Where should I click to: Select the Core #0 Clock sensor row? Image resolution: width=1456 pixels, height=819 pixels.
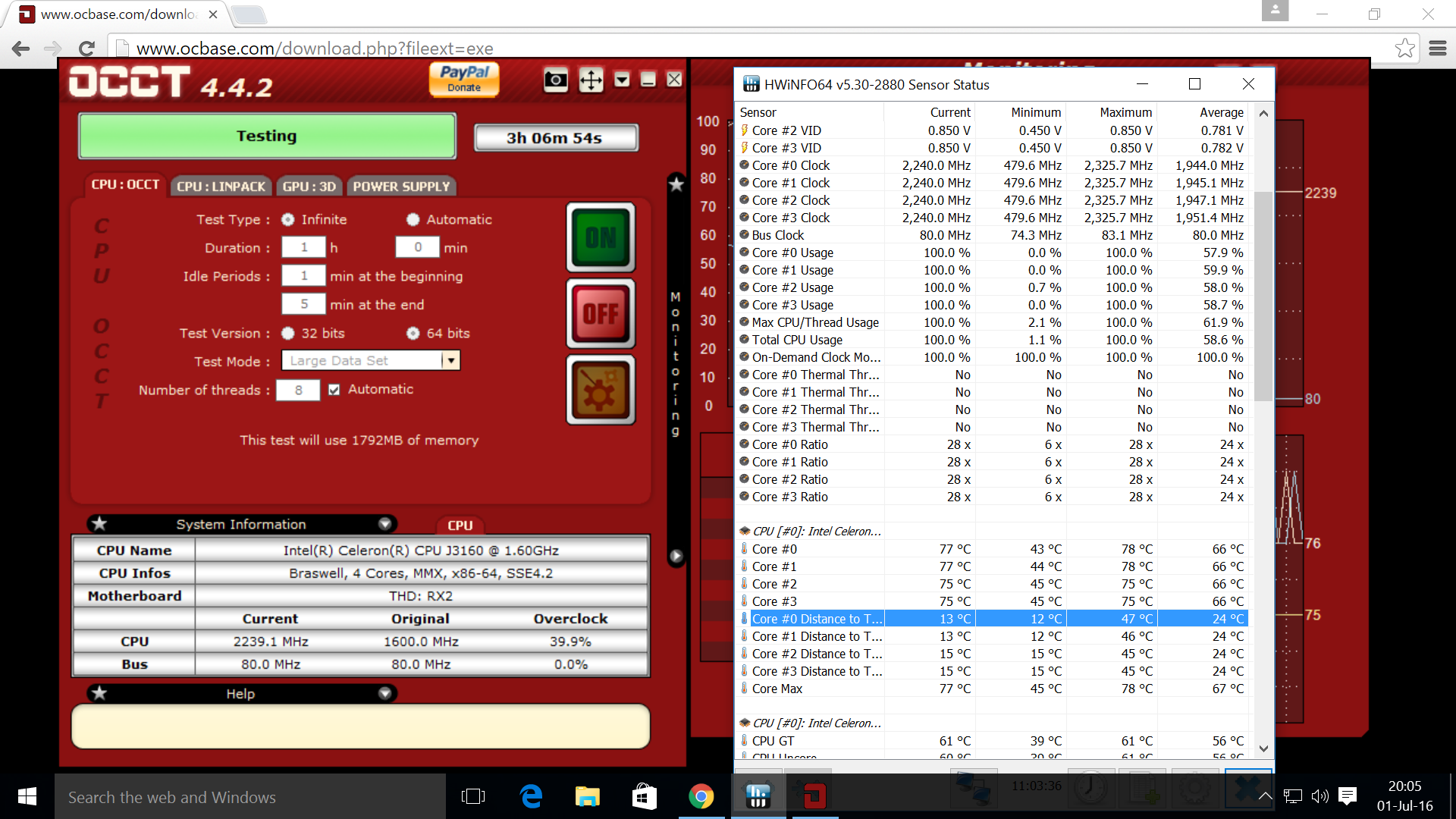pyautogui.click(x=993, y=165)
